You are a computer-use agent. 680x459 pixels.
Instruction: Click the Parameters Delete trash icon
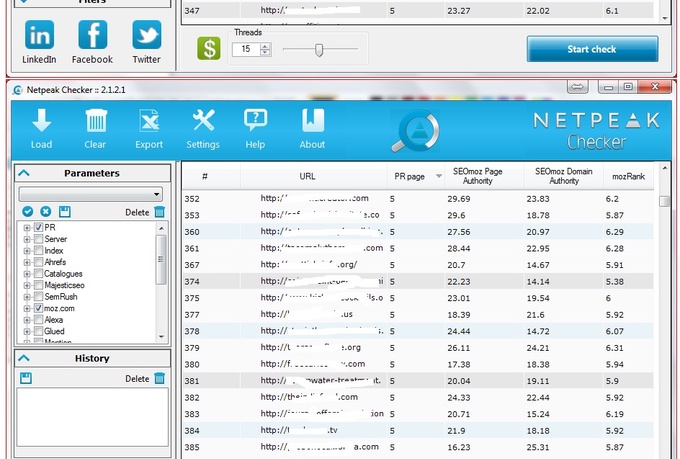coord(160,212)
